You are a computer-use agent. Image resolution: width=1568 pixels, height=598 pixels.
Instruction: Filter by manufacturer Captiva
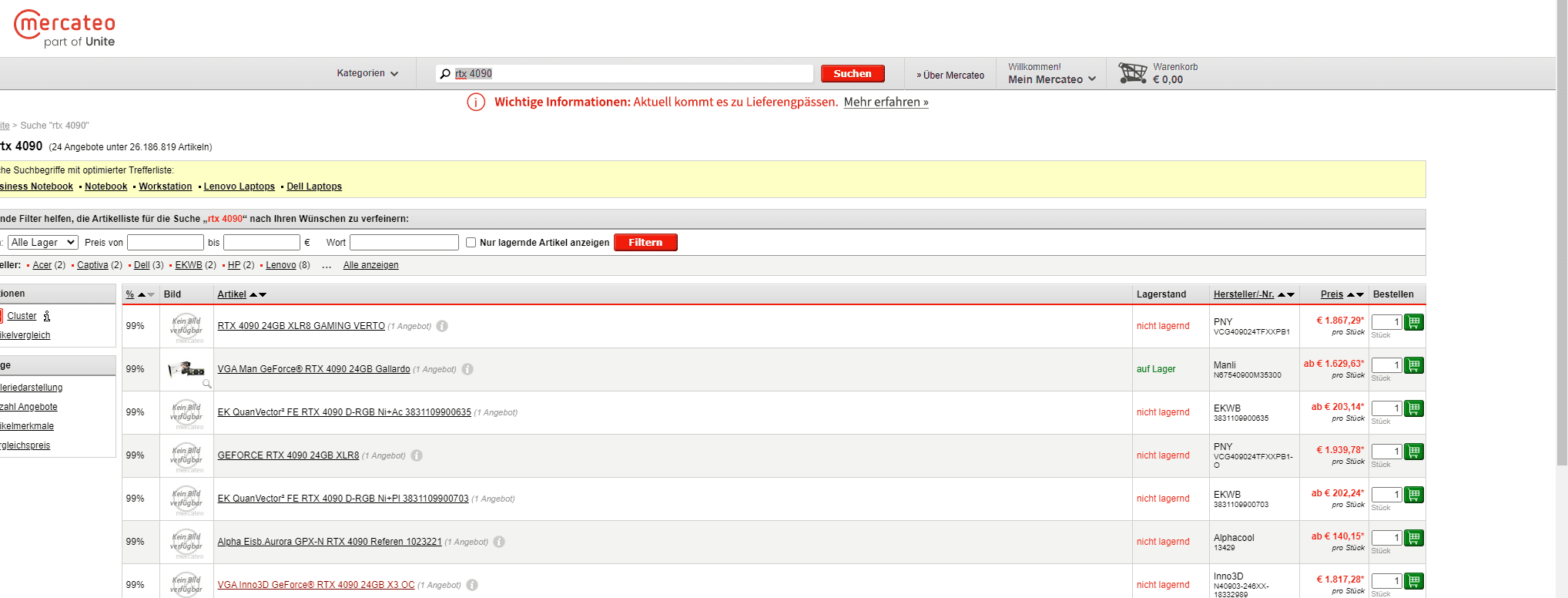pos(92,265)
